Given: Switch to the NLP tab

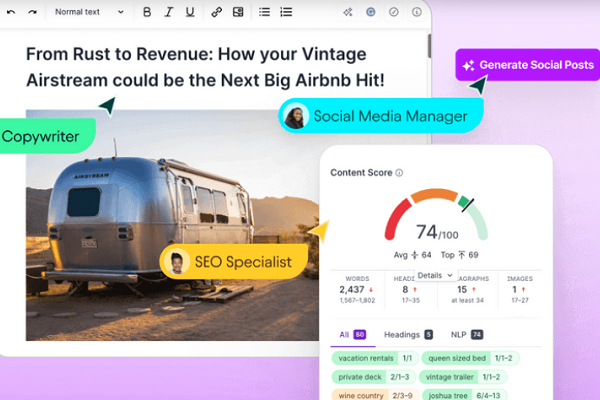Looking at the screenshot, I should (x=467, y=335).
